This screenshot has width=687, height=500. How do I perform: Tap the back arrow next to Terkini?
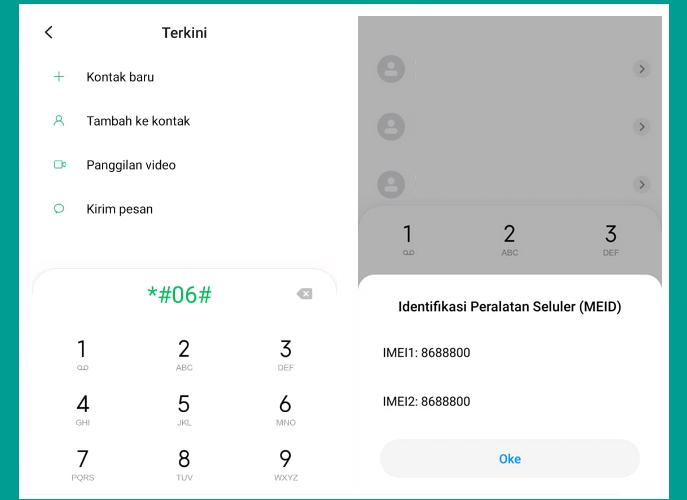pyautogui.click(x=49, y=32)
